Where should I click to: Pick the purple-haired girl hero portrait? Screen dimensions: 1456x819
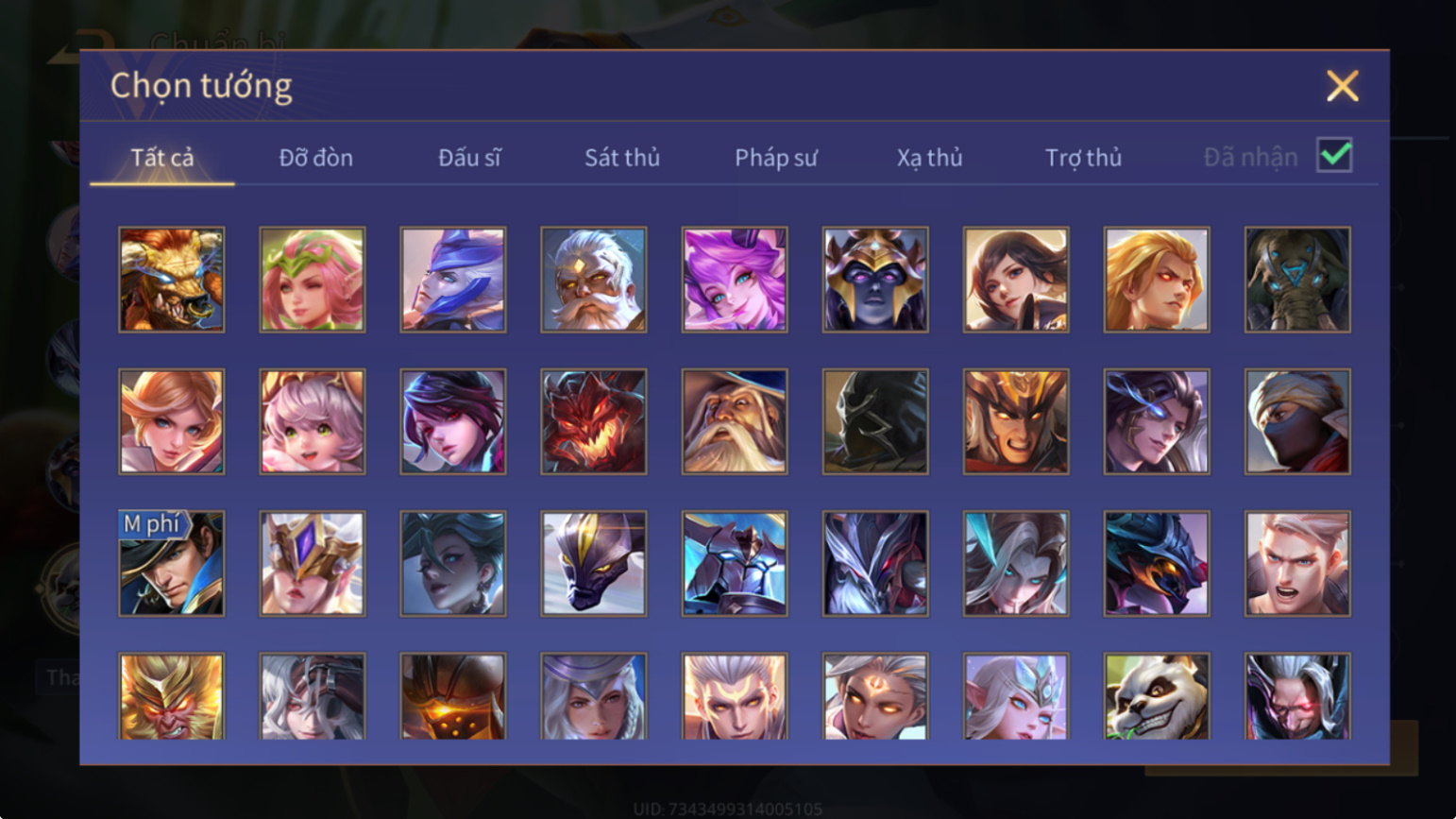(735, 280)
